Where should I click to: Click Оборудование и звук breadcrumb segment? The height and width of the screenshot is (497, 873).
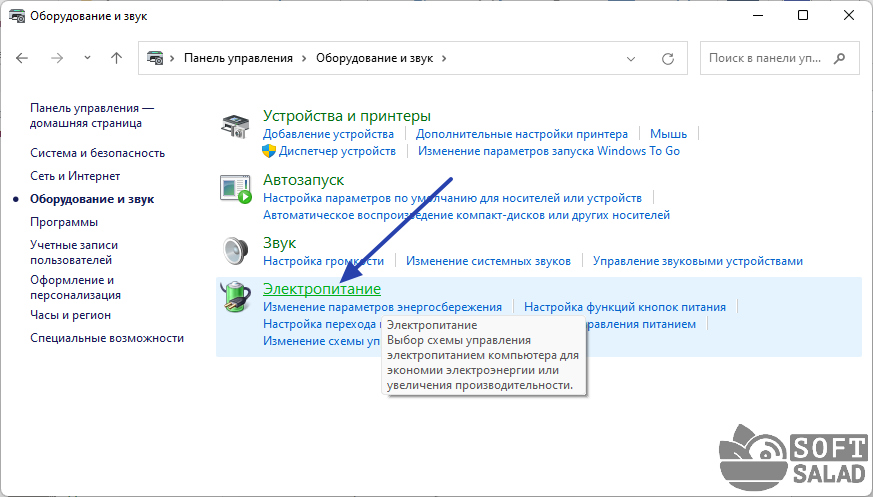point(374,58)
